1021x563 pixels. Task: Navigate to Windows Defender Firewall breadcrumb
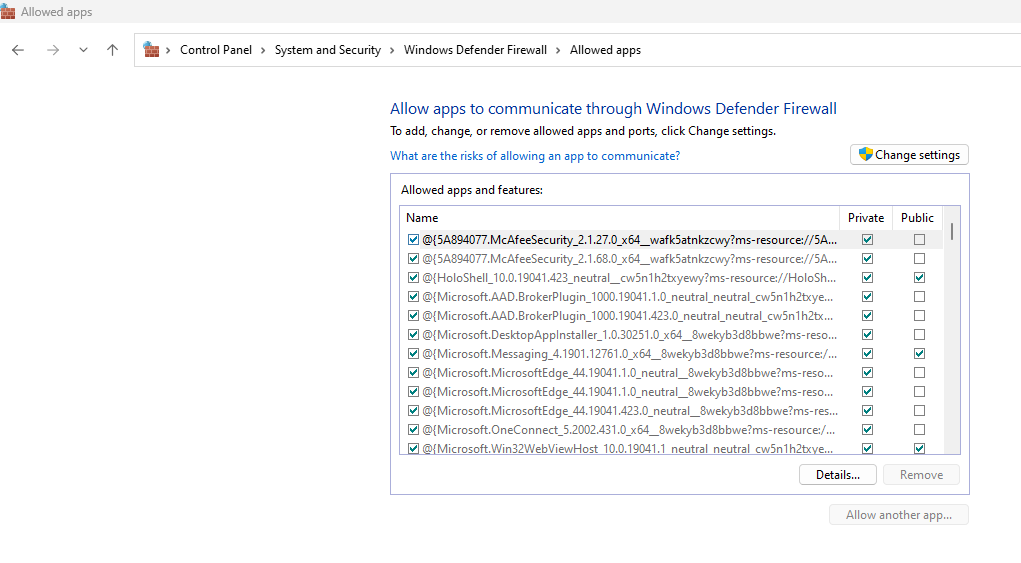(475, 50)
